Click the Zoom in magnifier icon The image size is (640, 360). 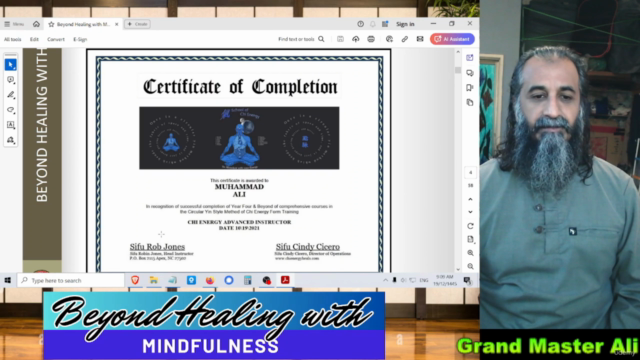click(470, 253)
